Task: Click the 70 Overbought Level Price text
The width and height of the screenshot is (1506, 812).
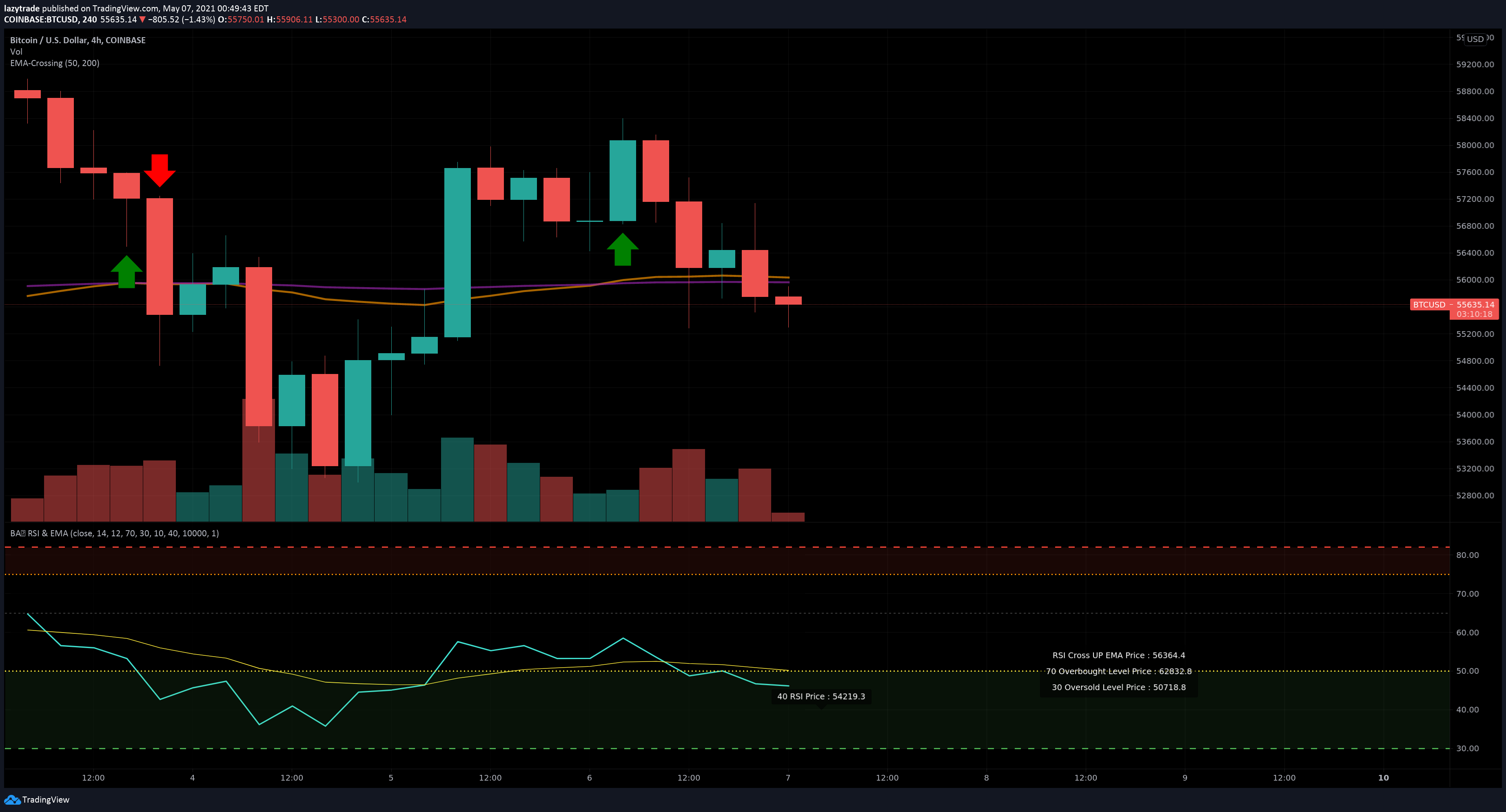Action: coord(1118,671)
